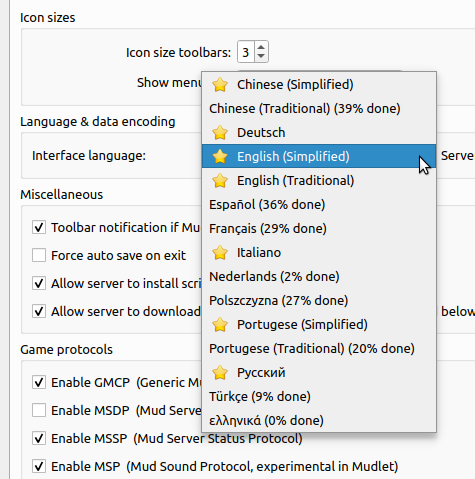Click the star on highlighted English (Simplified)

coord(220,157)
